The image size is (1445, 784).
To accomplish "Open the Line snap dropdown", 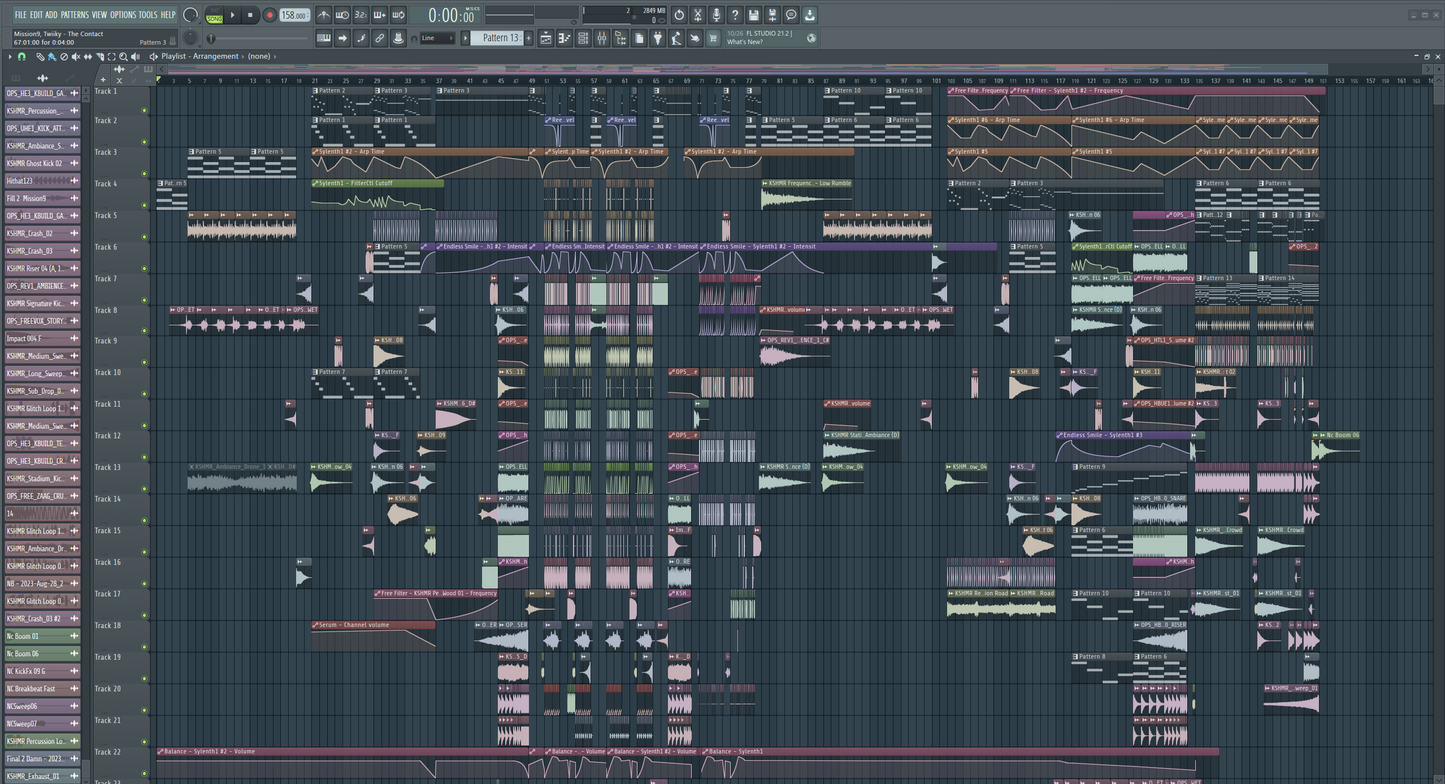I will [438, 38].
